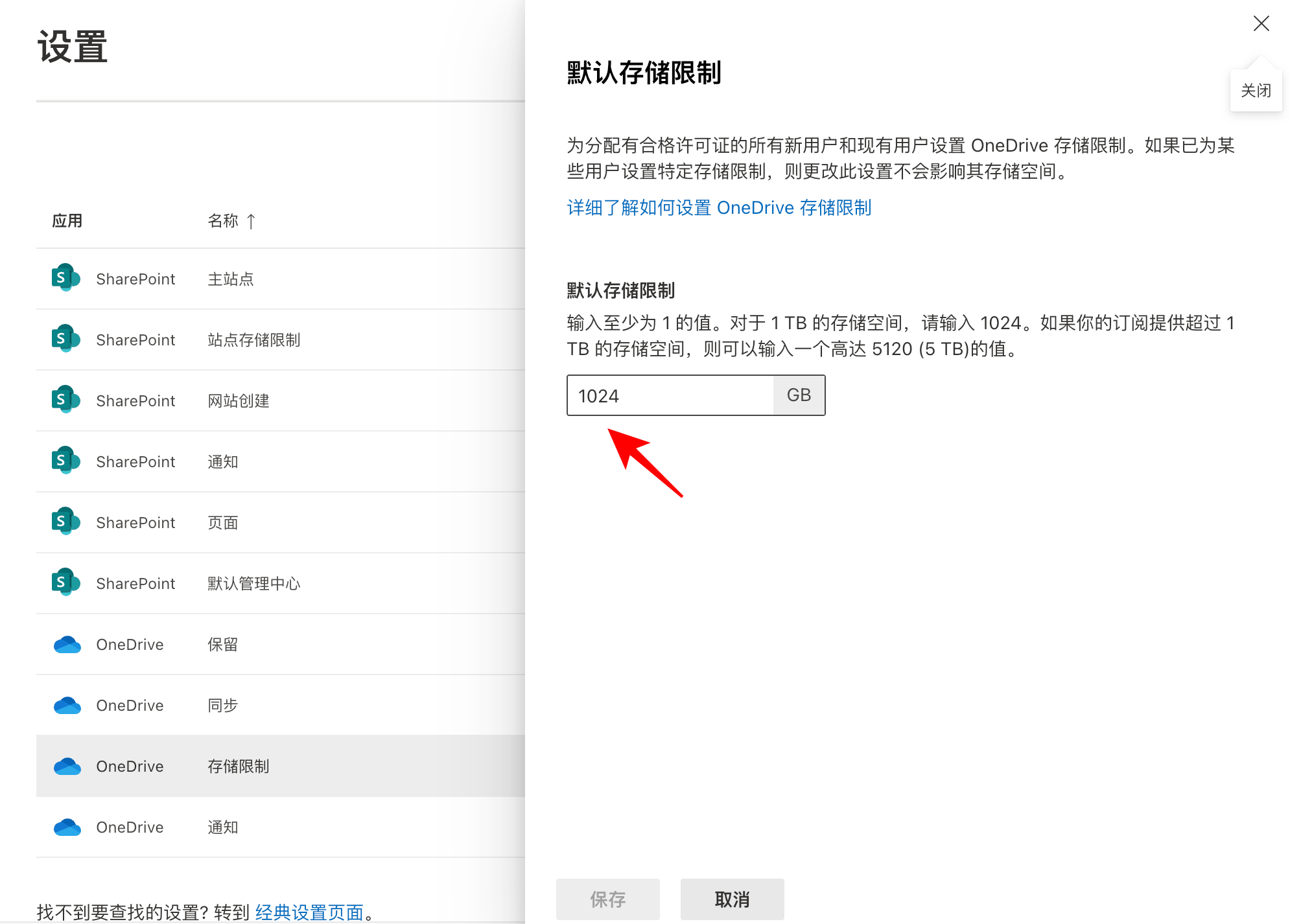Click OneDrive label in 同步 row
Viewport: 1290px width, 924px height.
[130, 705]
